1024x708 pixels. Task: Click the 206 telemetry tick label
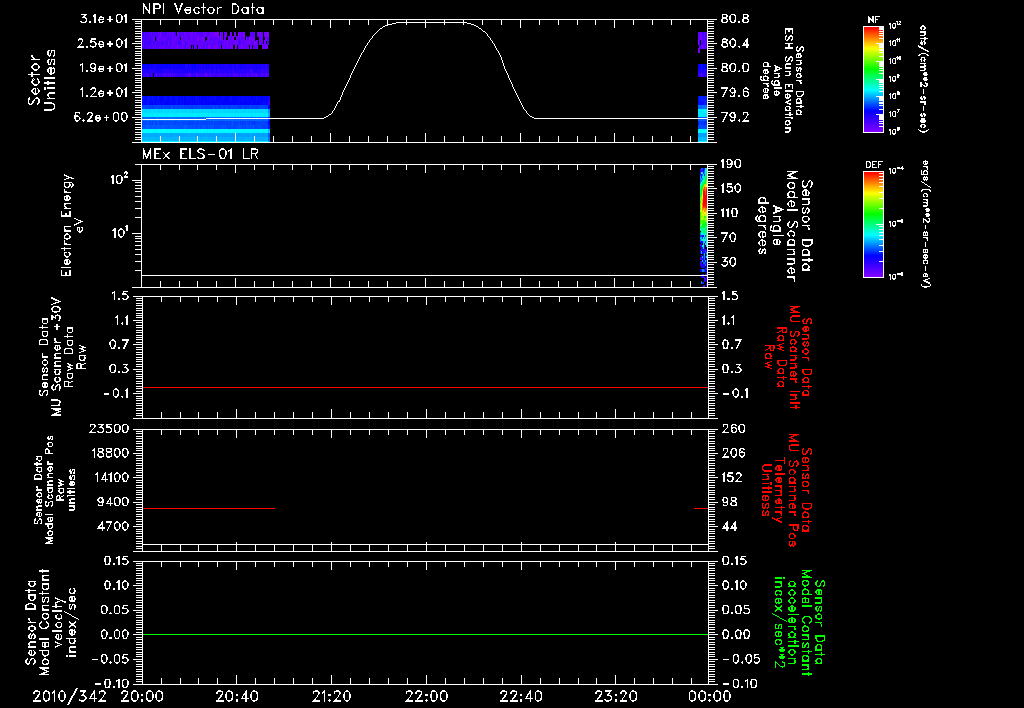point(732,453)
